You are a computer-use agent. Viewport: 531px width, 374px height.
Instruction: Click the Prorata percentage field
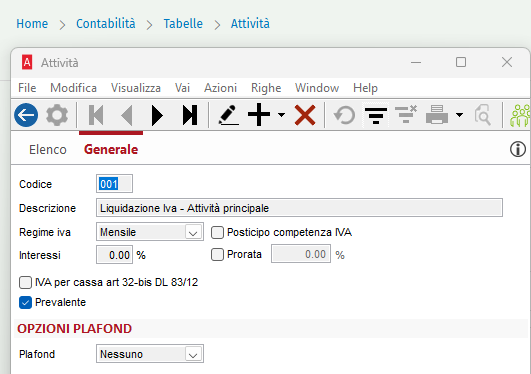pos(301,254)
